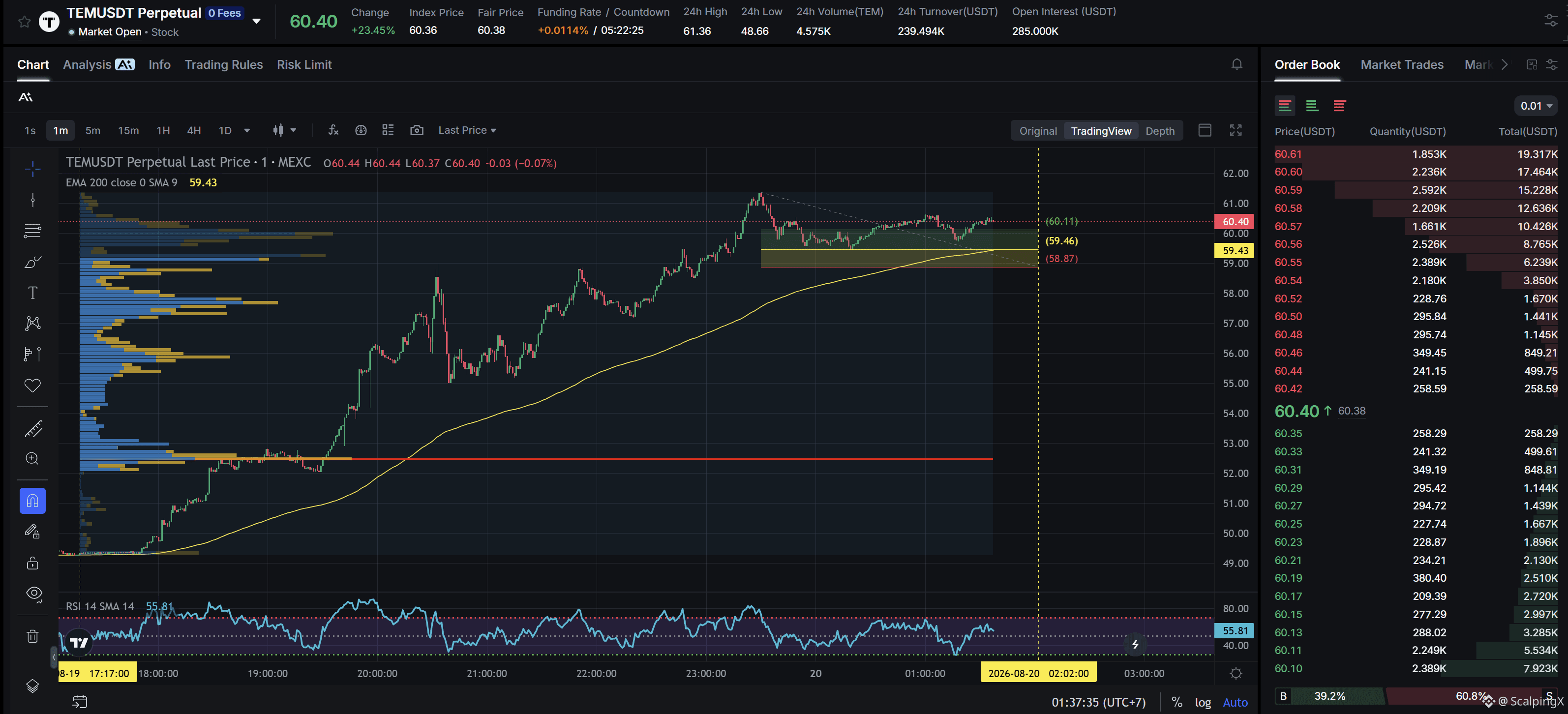
Task: Take a chart snapshot with camera icon
Action: 417,130
